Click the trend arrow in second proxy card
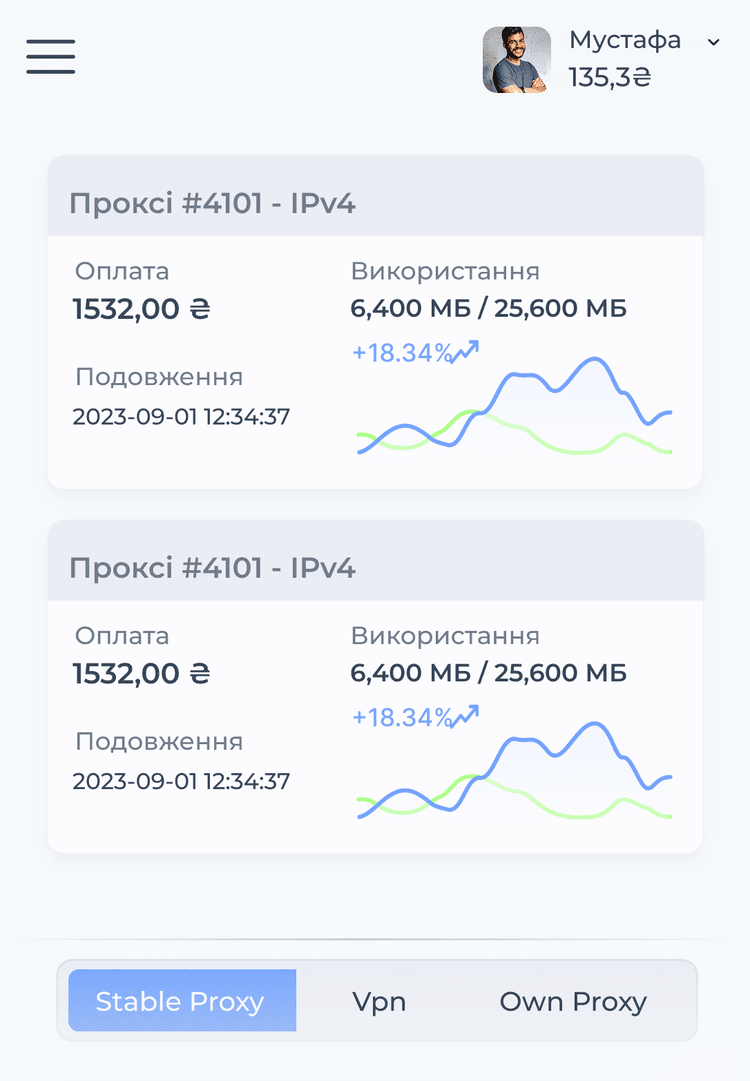This screenshot has width=750, height=1081. coord(466,714)
